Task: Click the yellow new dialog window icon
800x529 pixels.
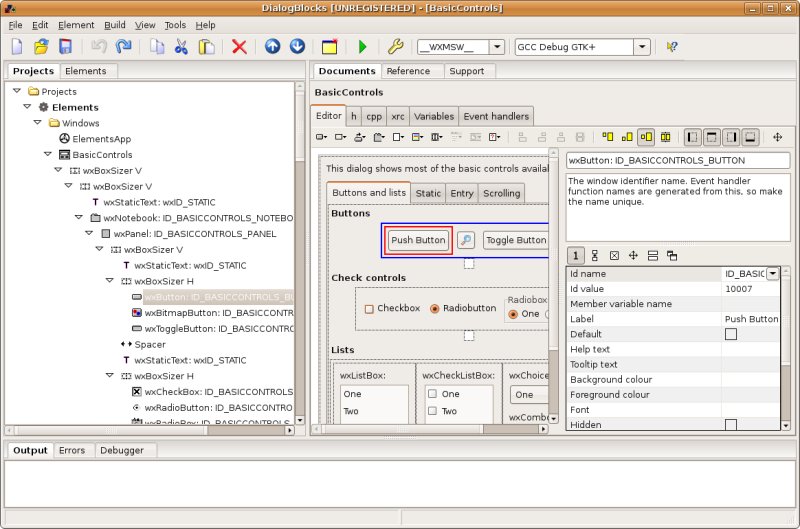Action: tap(330, 47)
